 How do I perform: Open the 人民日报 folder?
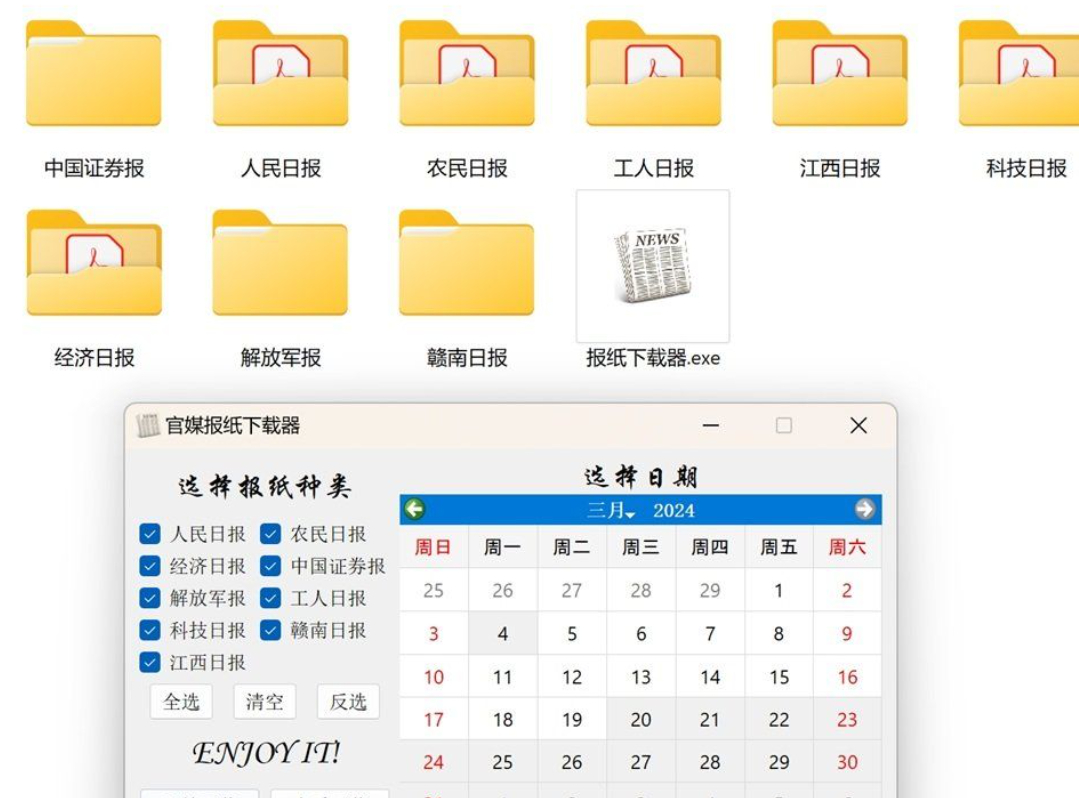[x=280, y=74]
